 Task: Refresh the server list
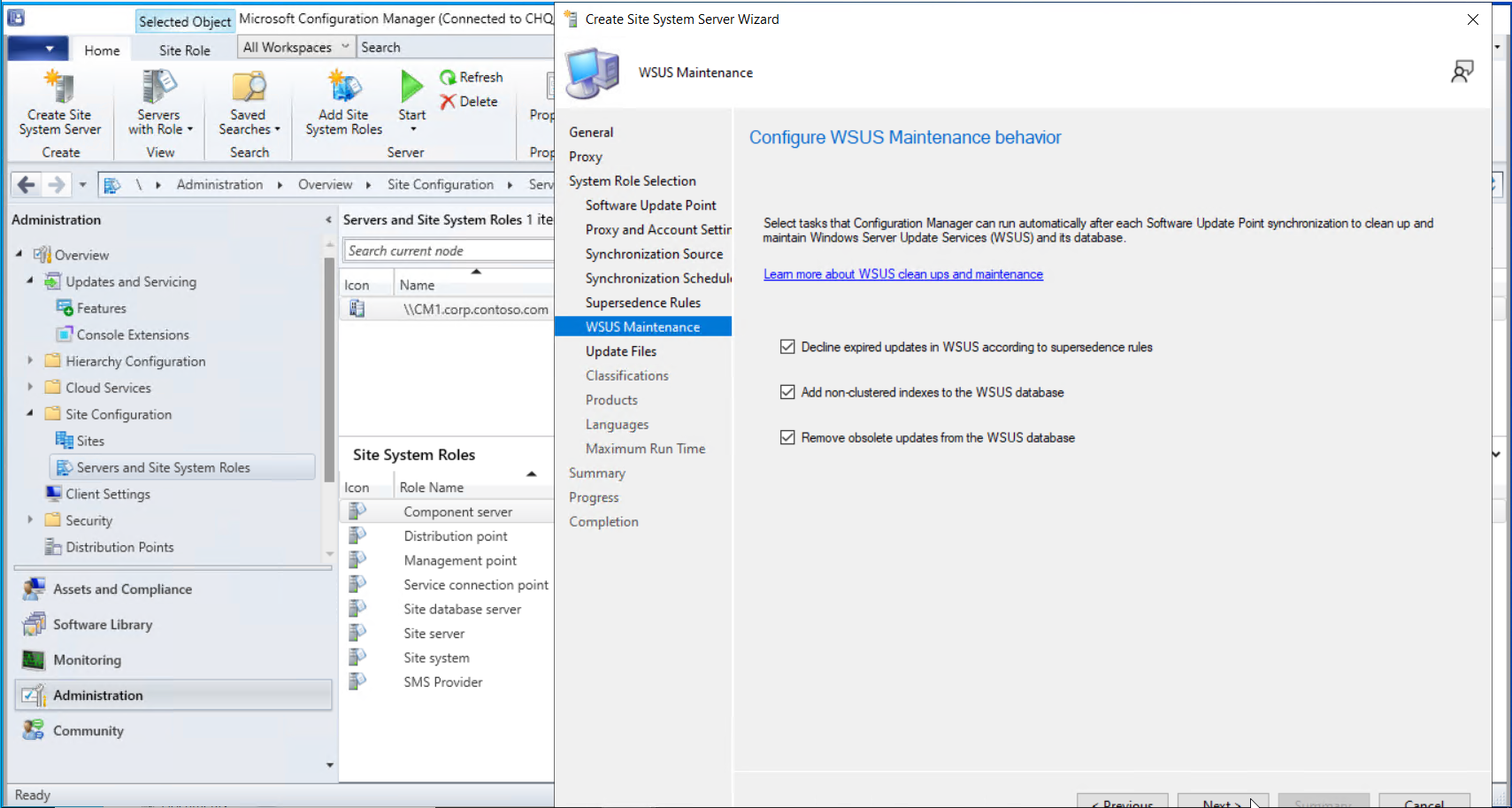(x=471, y=77)
